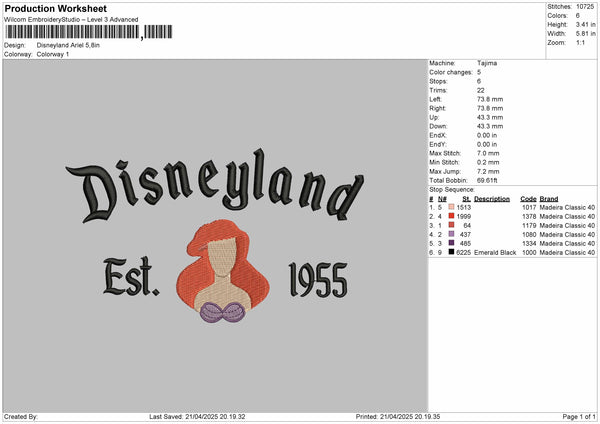Click the color swatch for thread 1179
Viewport: 600px width, 424px height.
pyautogui.click(x=451, y=225)
